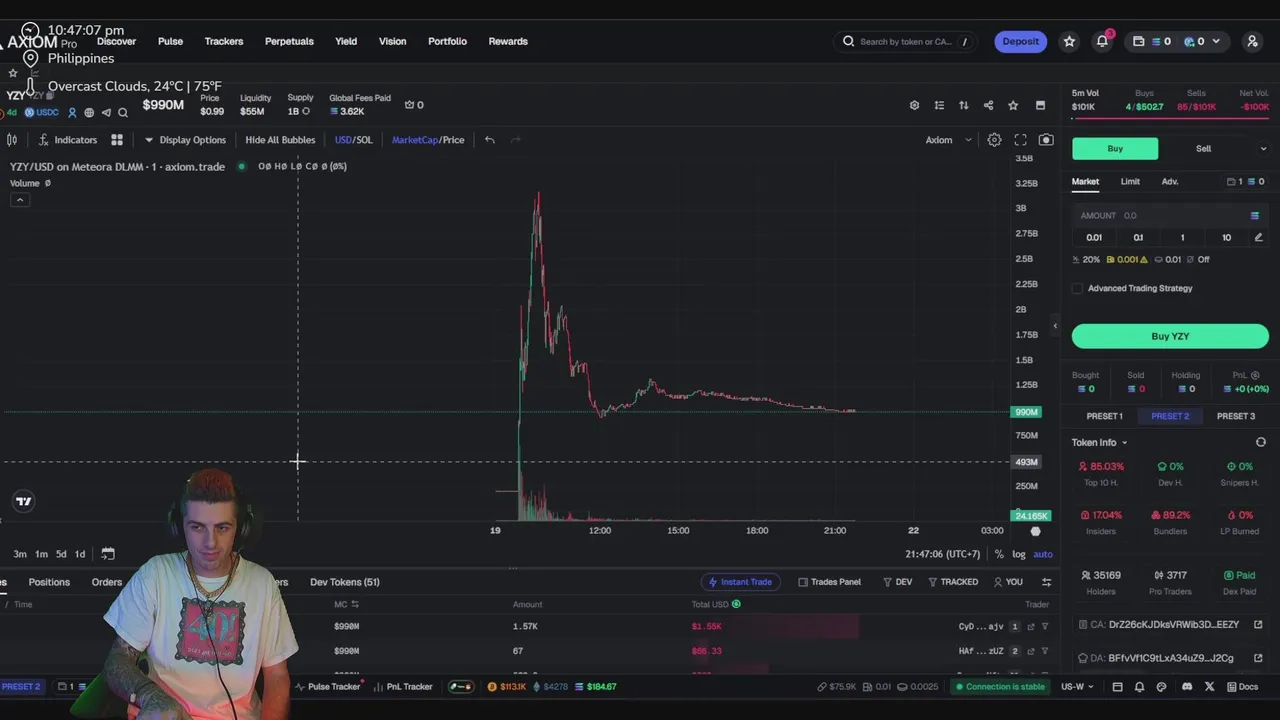Screen dimensions: 1280x720
Task: Select the 1d chart timeframe
Action: coord(80,554)
